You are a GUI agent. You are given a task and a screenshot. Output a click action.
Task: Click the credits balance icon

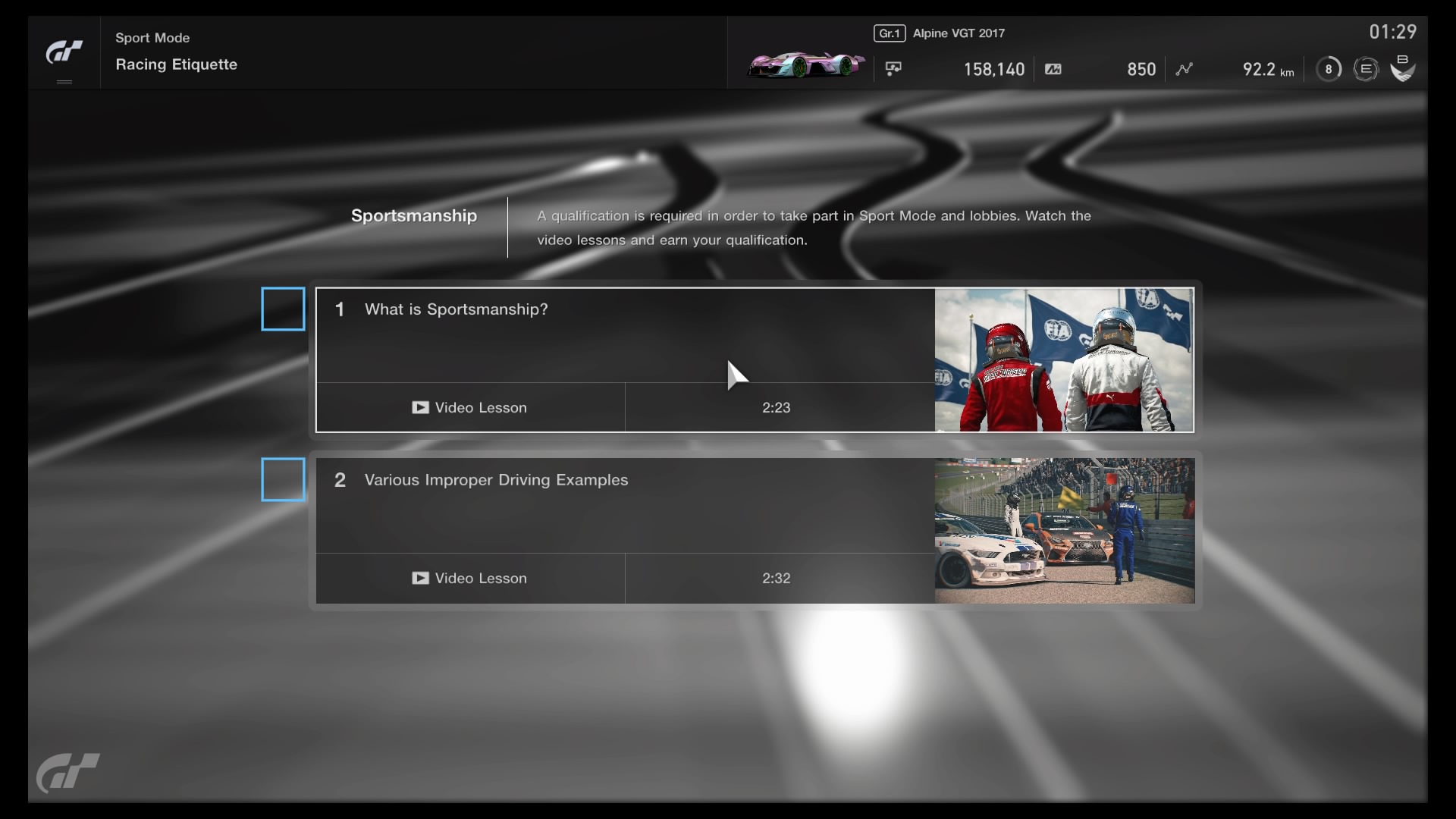click(x=893, y=69)
